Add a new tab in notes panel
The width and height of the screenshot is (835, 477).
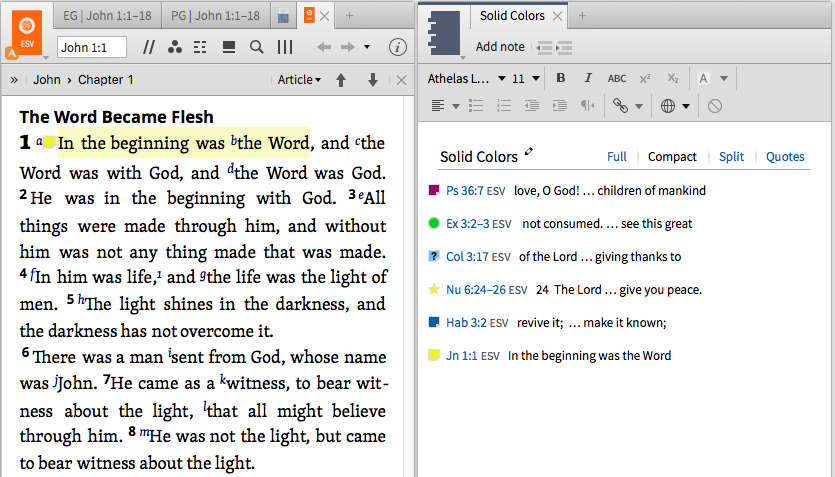click(x=582, y=16)
